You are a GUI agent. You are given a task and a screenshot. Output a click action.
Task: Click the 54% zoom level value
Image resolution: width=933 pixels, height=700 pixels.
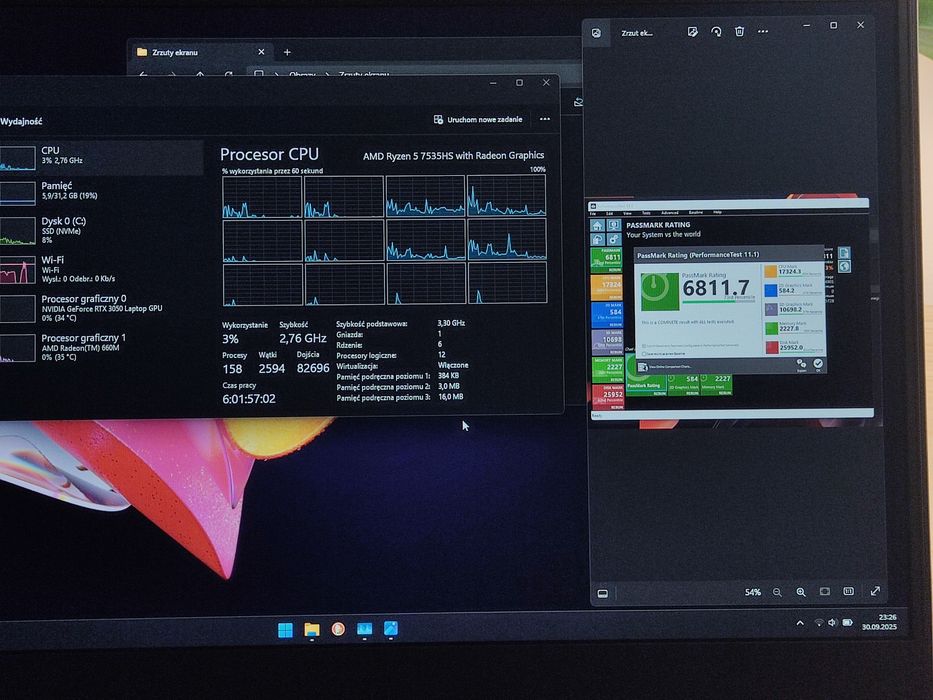tap(753, 592)
